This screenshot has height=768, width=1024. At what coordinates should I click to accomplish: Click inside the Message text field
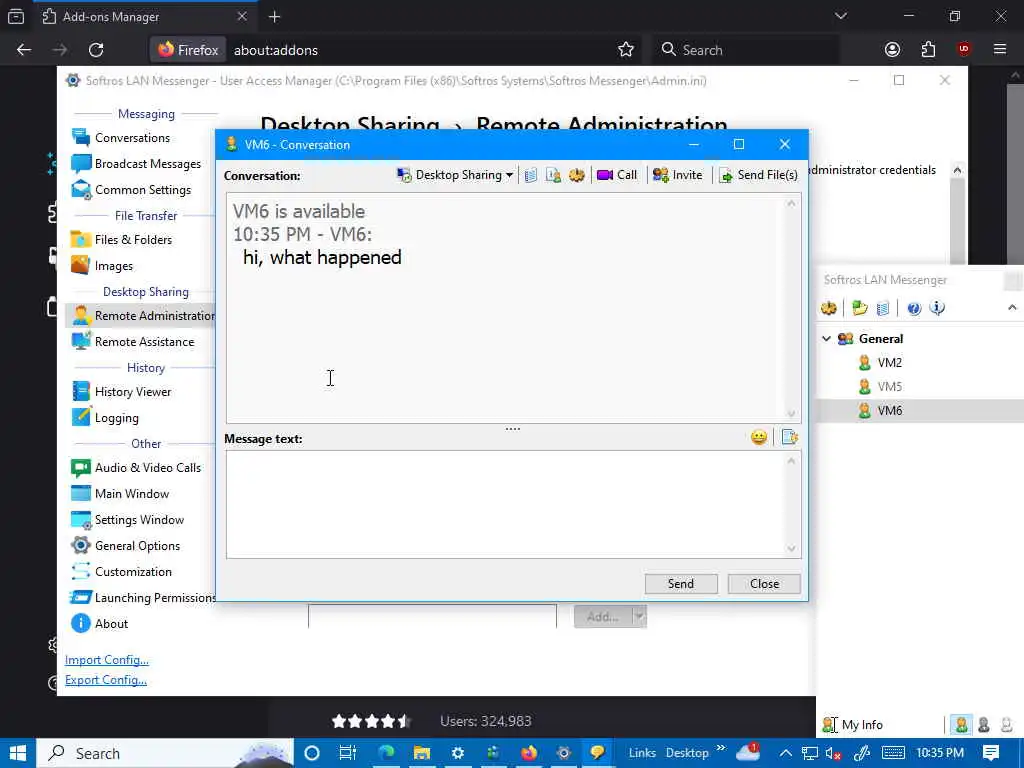pyautogui.click(x=506, y=504)
